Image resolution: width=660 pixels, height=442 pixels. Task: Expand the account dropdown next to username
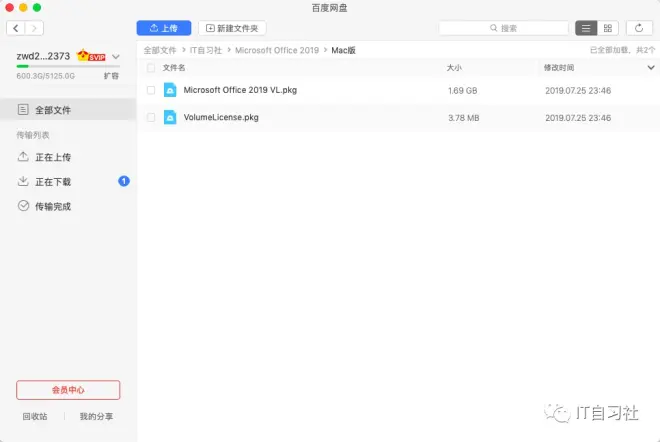click(116, 57)
